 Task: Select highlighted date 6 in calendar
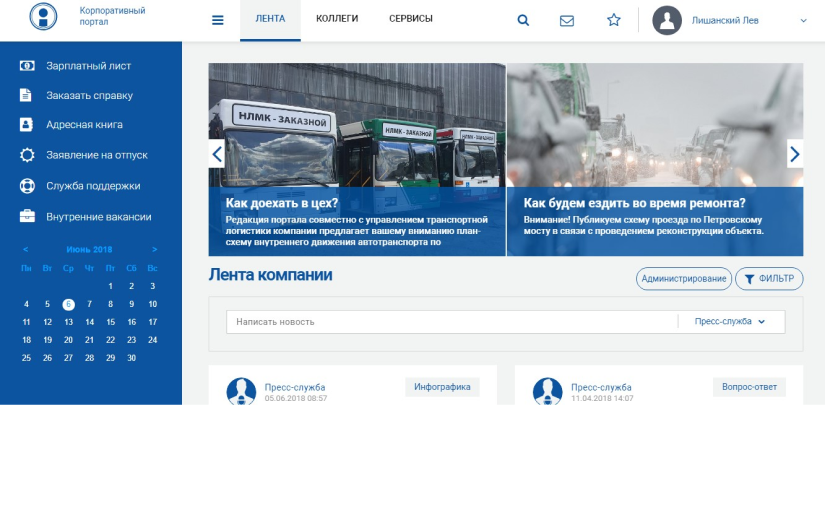coord(68,304)
